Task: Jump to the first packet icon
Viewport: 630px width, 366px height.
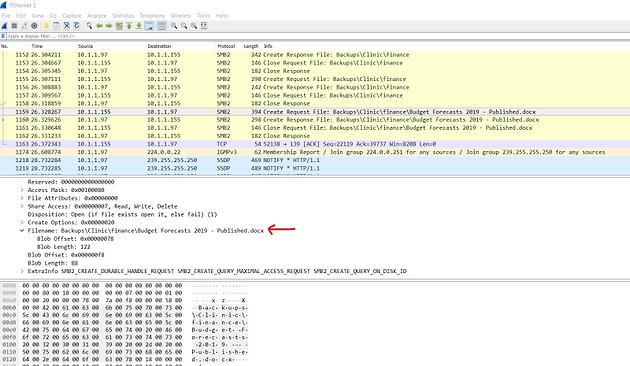Action: [129, 26]
